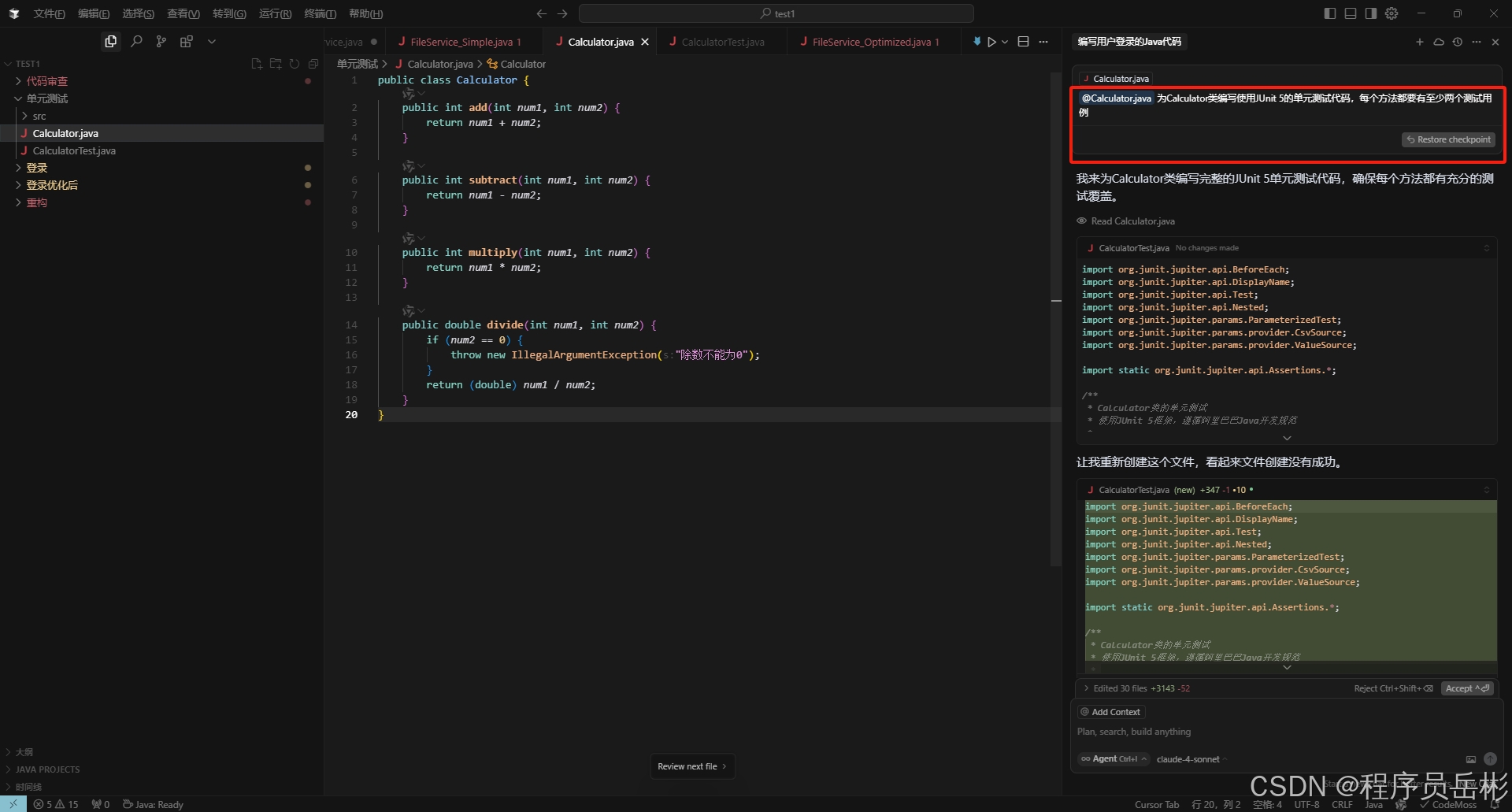Collapse all folders in explorer
The height and width of the screenshot is (812, 1512).
pos(313,64)
